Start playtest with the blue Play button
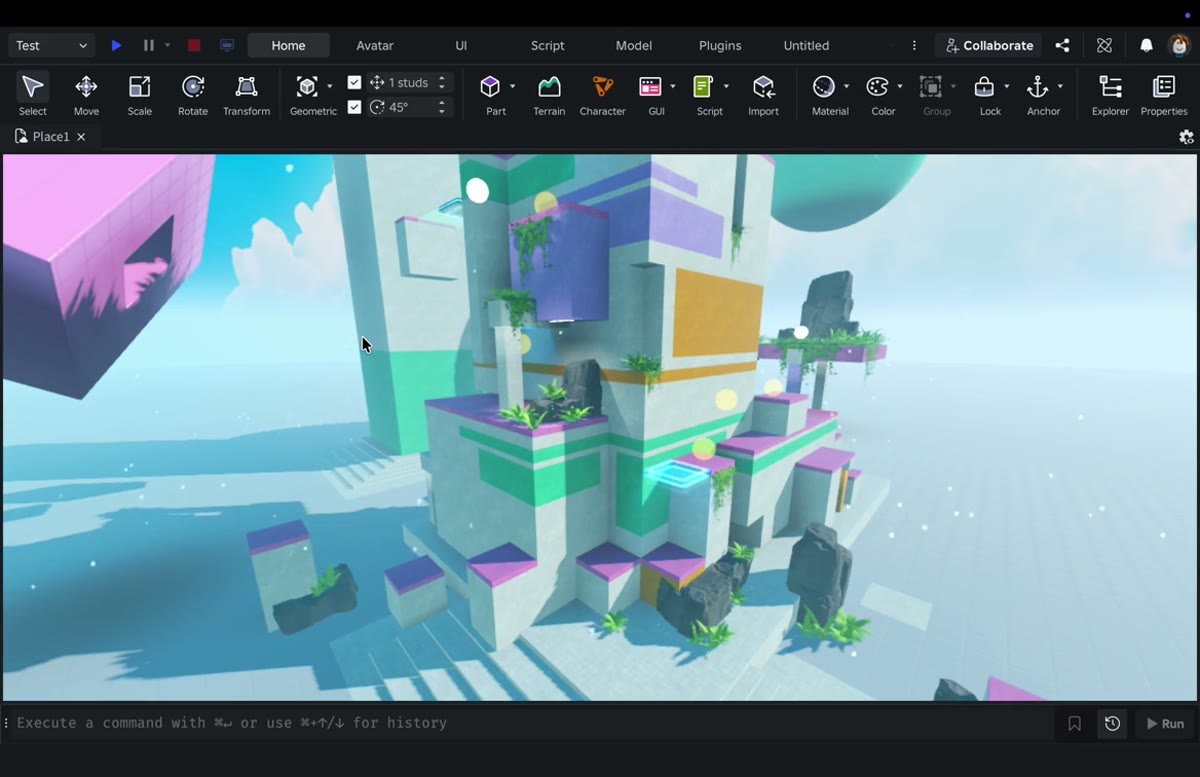Viewport: 1200px width, 777px height. 117,45
